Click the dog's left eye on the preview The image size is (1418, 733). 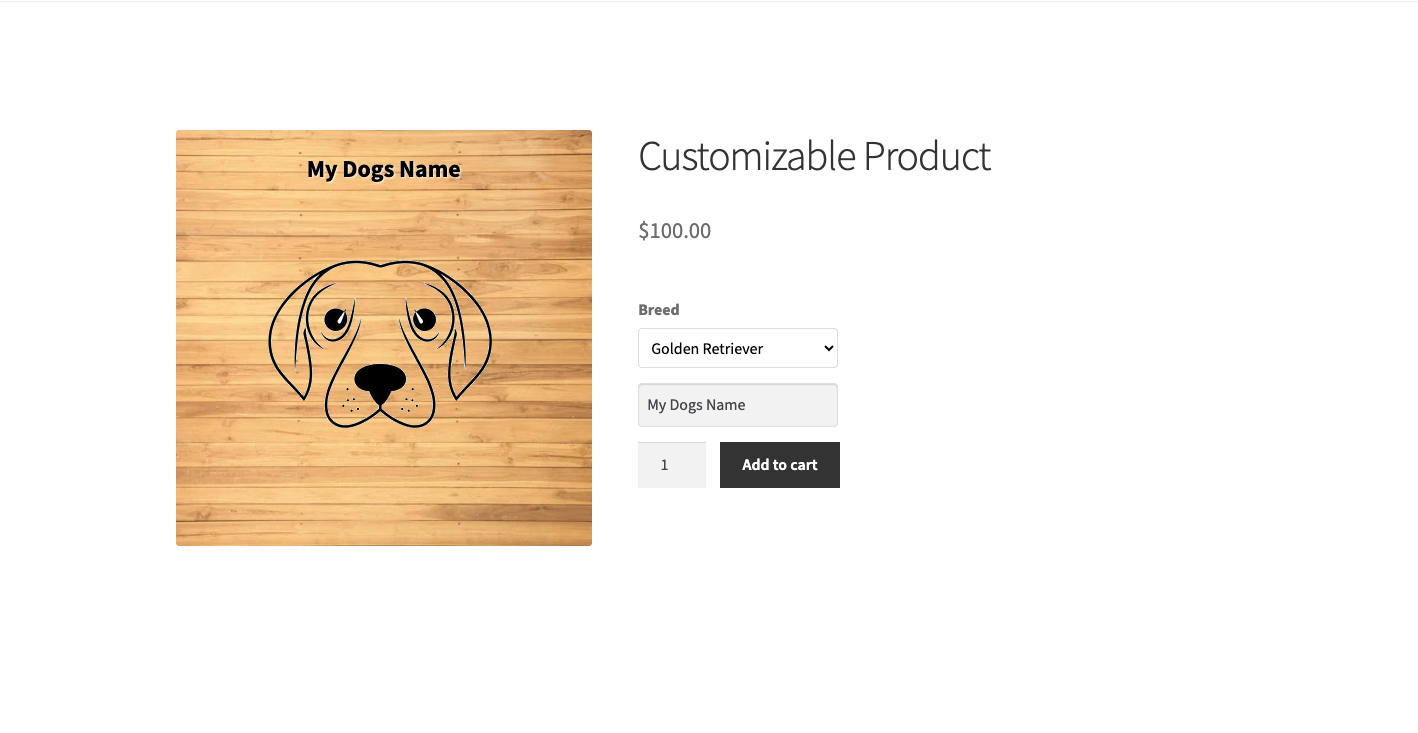click(x=336, y=319)
